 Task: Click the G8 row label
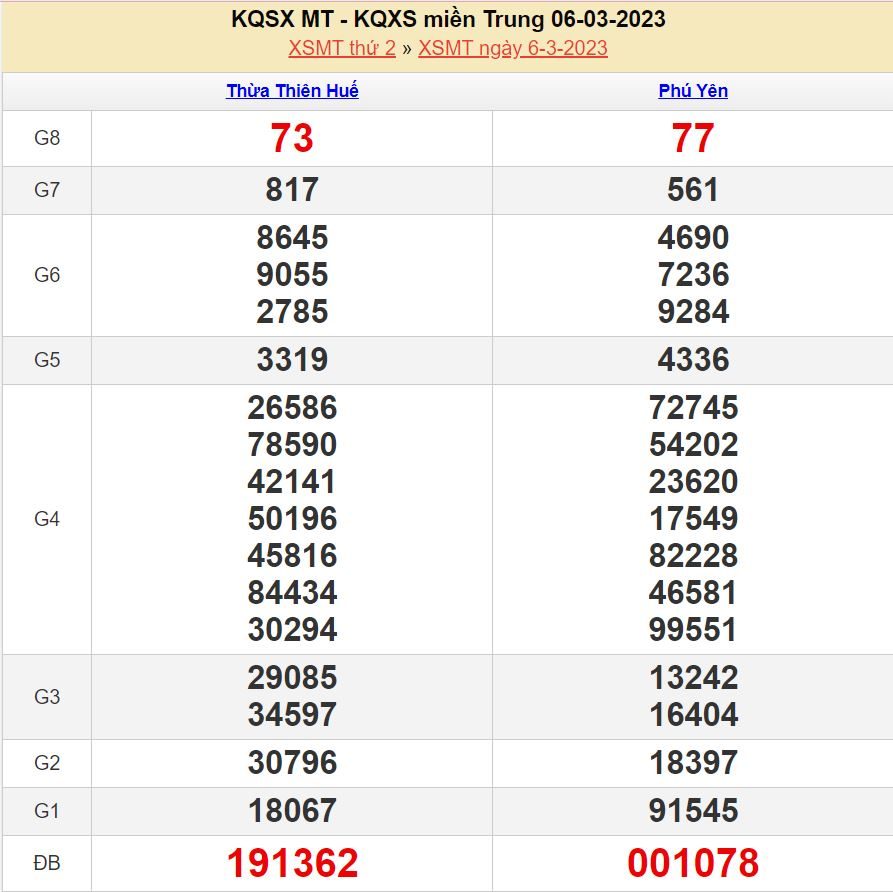(x=47, y=138)
